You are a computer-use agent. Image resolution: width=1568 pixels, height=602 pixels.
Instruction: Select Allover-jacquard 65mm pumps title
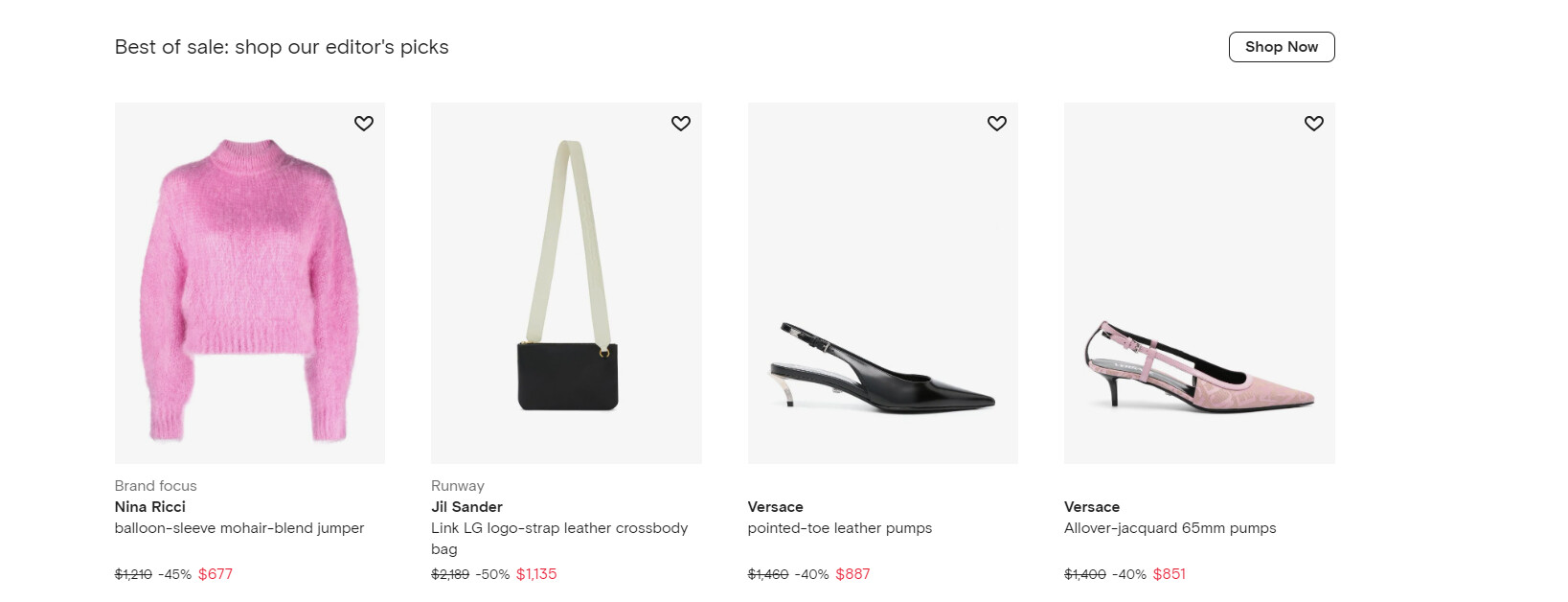pos(1170,528)
